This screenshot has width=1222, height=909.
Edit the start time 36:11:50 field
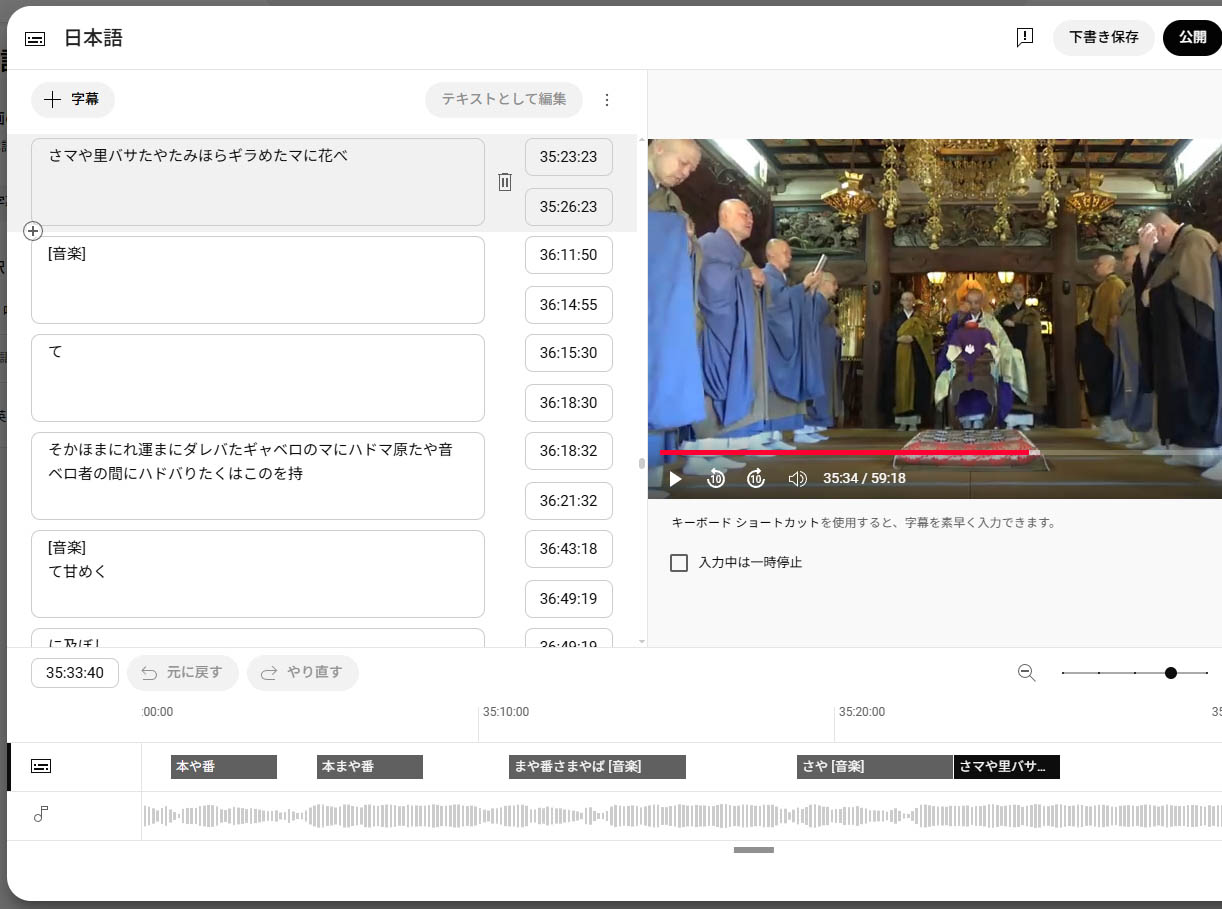(x=569, y=255)
